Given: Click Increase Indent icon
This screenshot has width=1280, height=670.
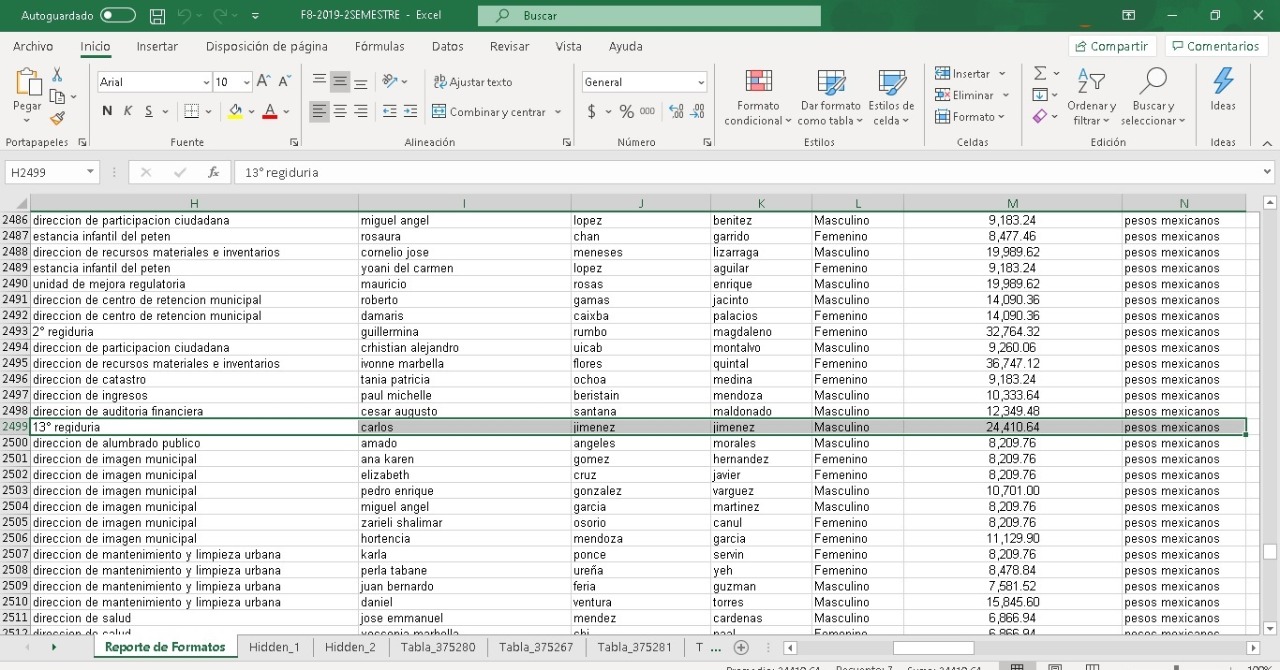Looking at the screenshot, I should (x=410, y=112).
